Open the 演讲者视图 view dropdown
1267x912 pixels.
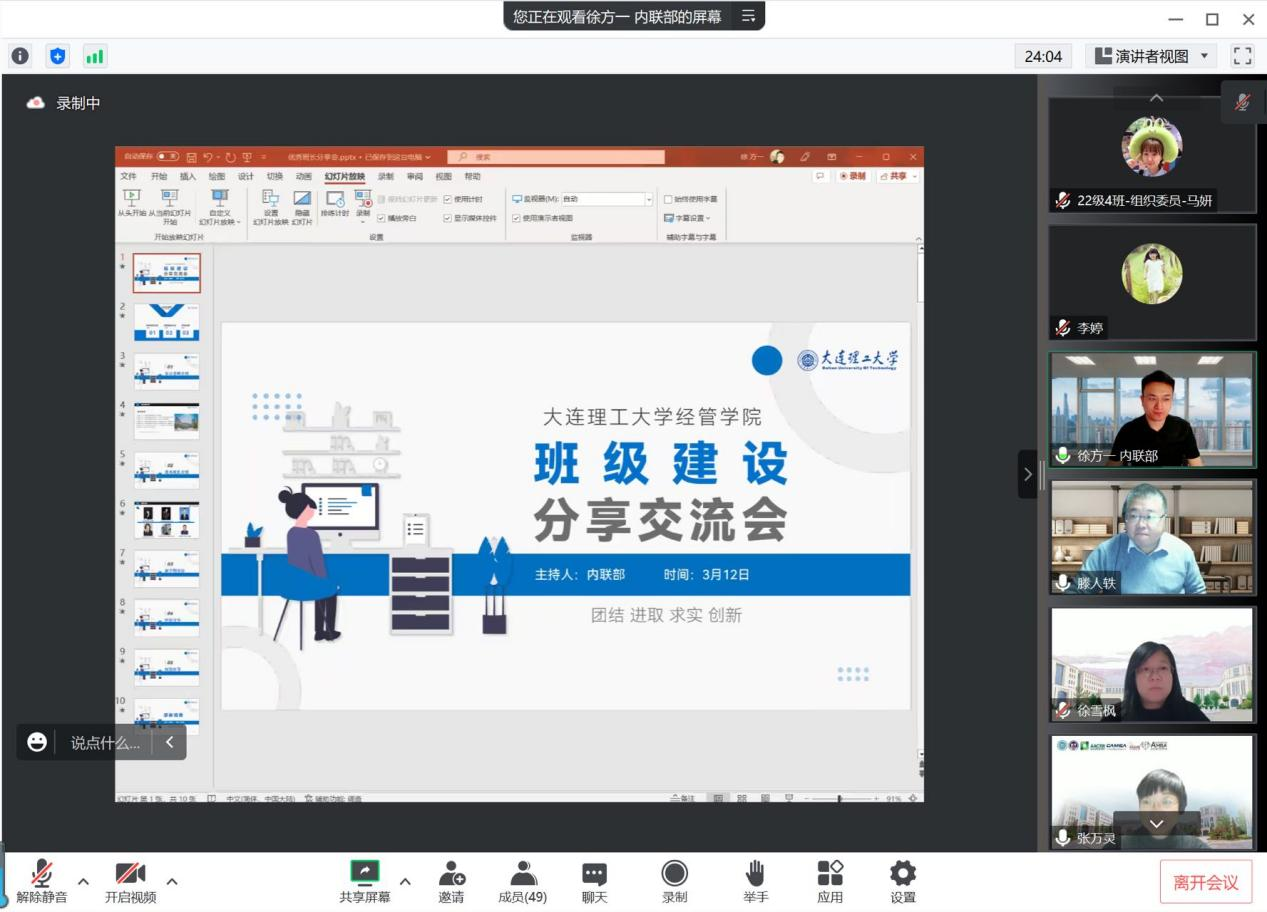1152,57
